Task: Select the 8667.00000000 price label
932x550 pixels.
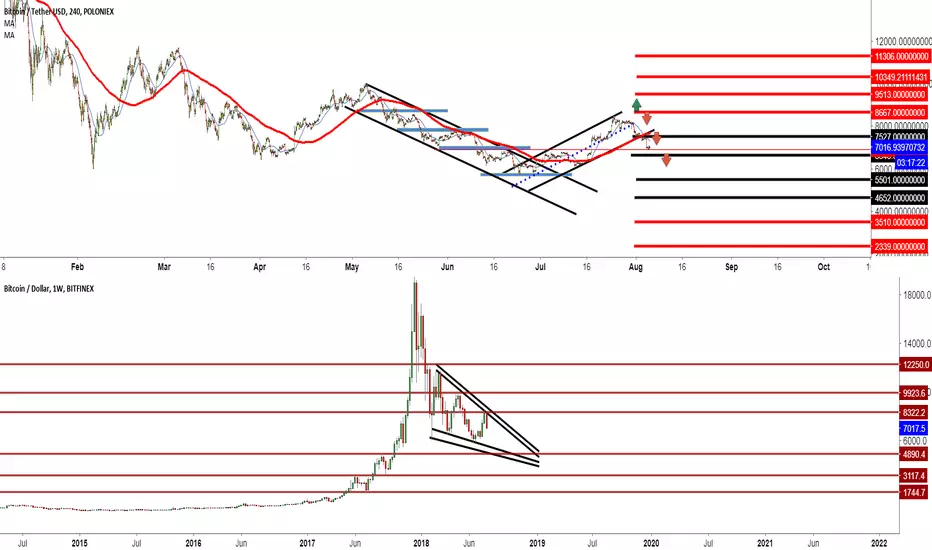Action: coord(900,112)
